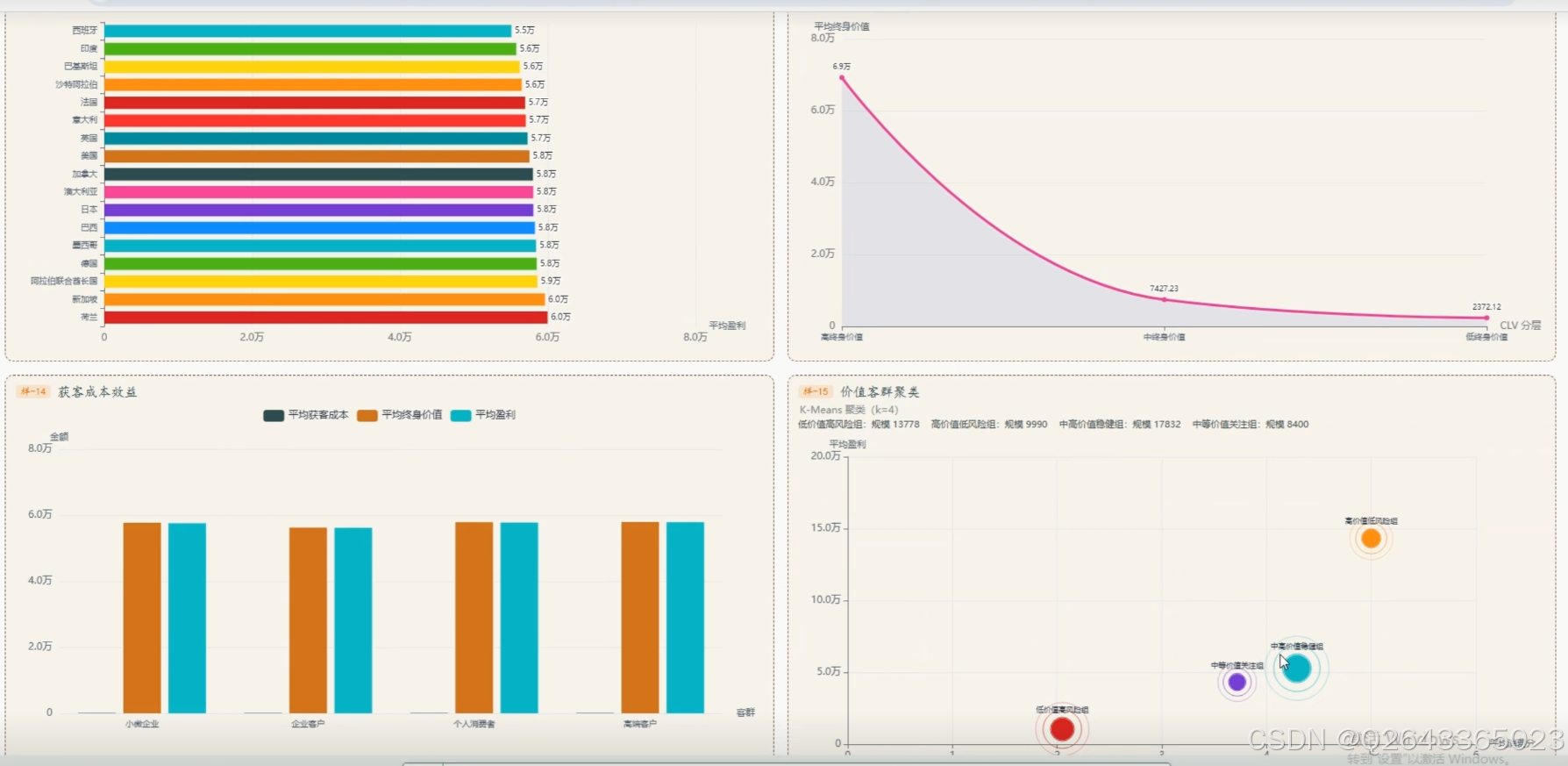Select the teal 中高价值稳健组 cluster bubble
1568x766 pixels.
pos(1297,669)
